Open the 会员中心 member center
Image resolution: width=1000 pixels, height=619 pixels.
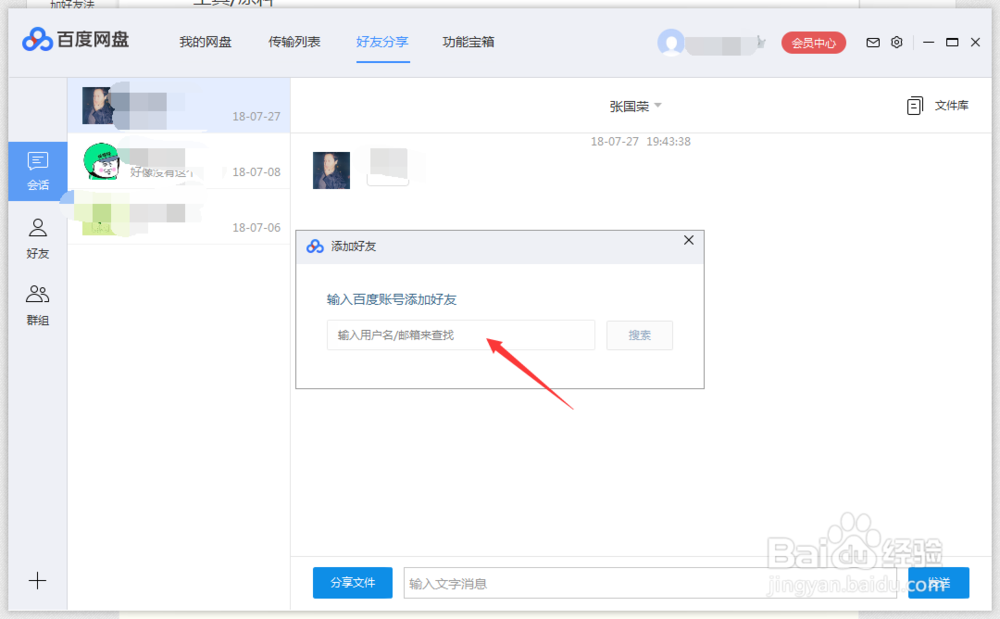pyautogui.click(x=813, y=42)
